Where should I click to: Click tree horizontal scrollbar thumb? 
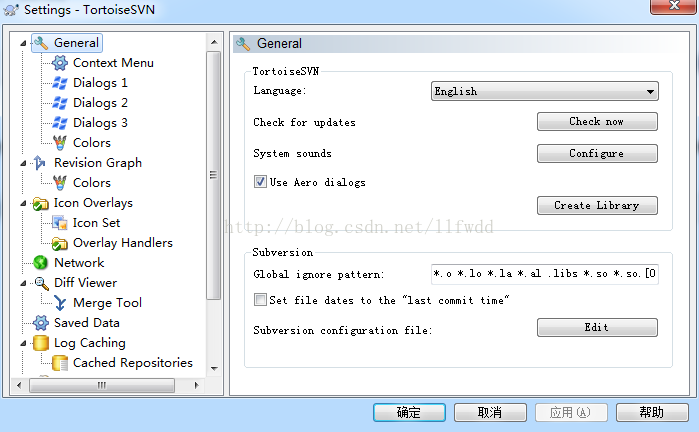point(102,385)
